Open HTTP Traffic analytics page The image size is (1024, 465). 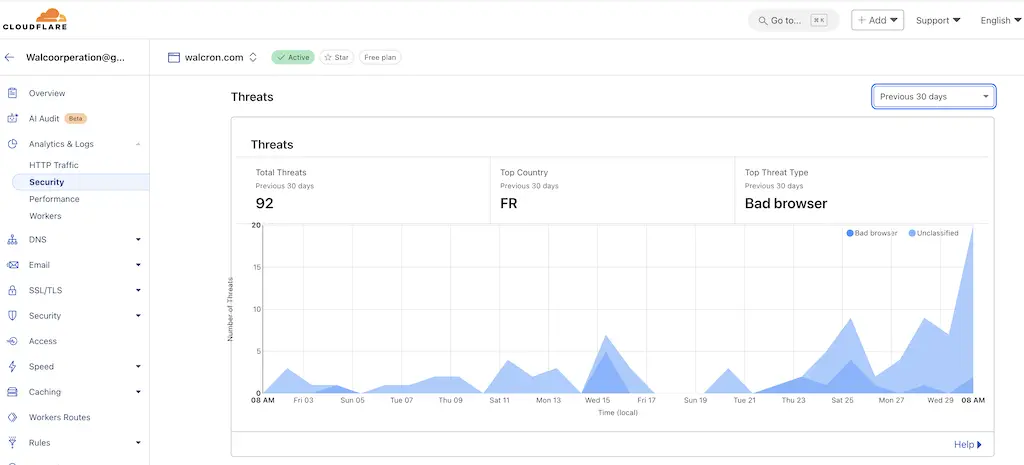[x=54, y=165]
